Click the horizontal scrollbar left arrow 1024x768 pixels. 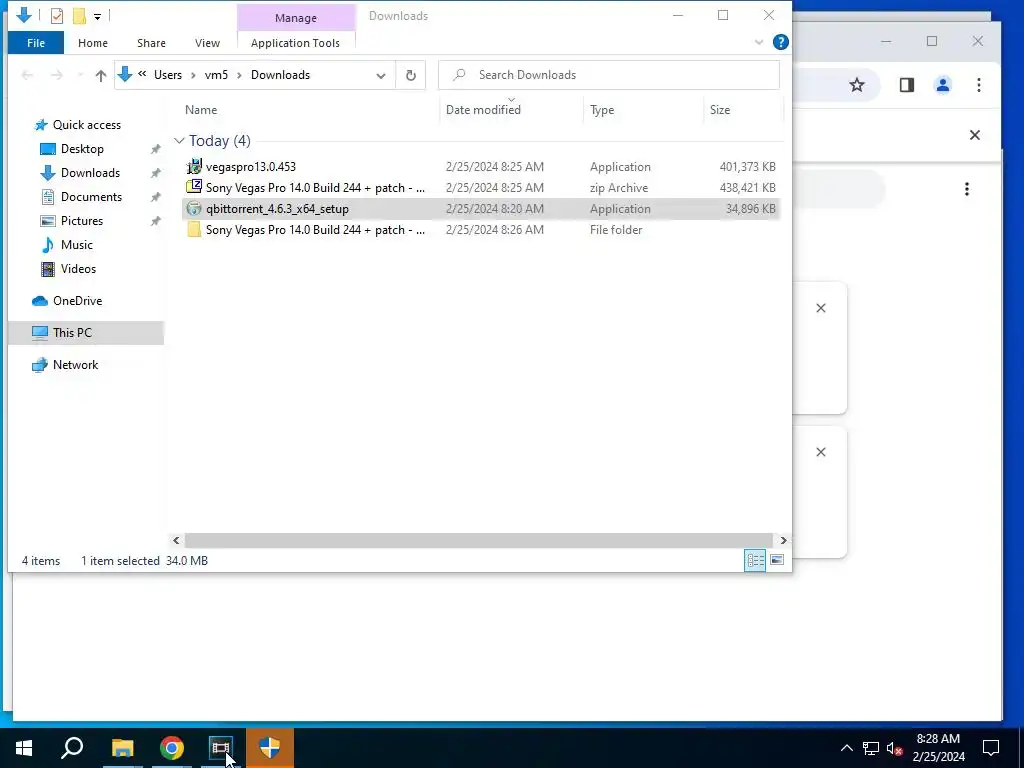(176, 540)
